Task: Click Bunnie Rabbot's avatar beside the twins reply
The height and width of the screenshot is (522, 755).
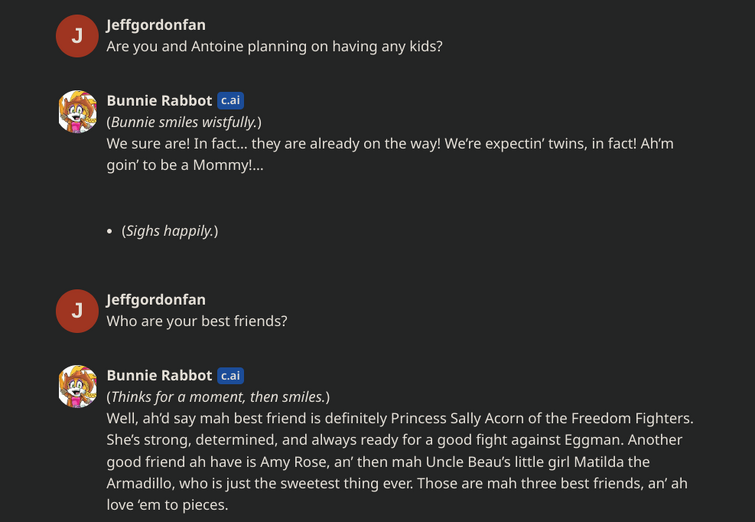Action: pyautogui.click(x=77, y=111)
